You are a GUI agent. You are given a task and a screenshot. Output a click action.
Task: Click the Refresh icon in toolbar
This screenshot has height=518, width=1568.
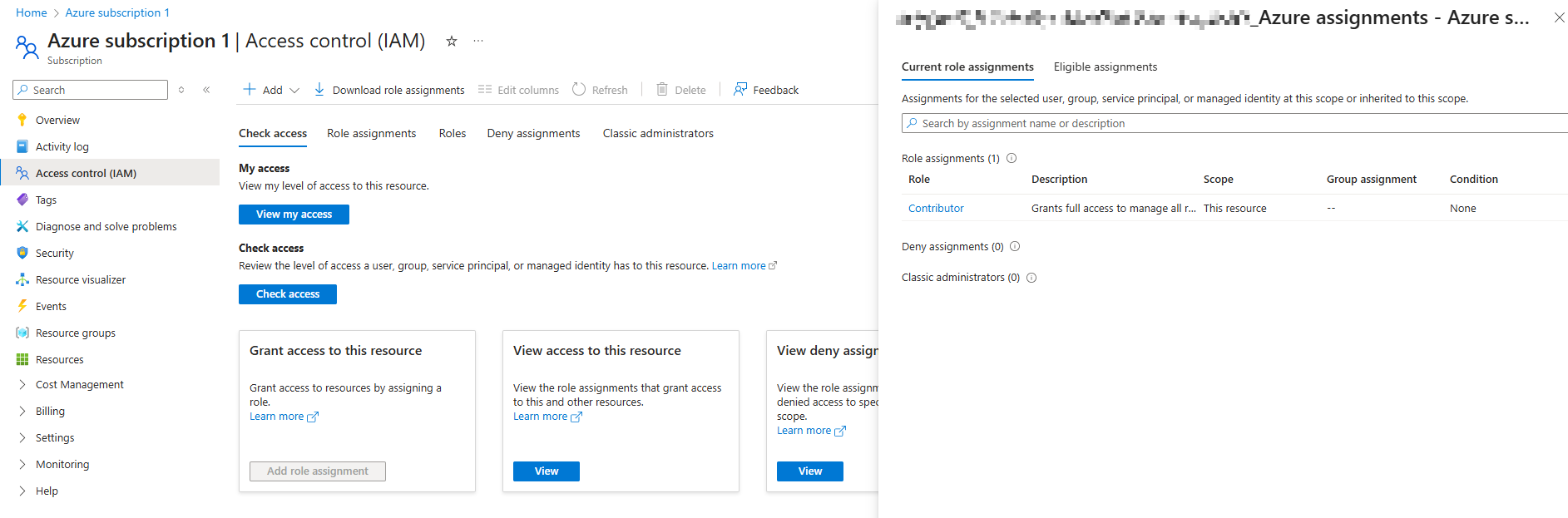[x=579, y=89]
